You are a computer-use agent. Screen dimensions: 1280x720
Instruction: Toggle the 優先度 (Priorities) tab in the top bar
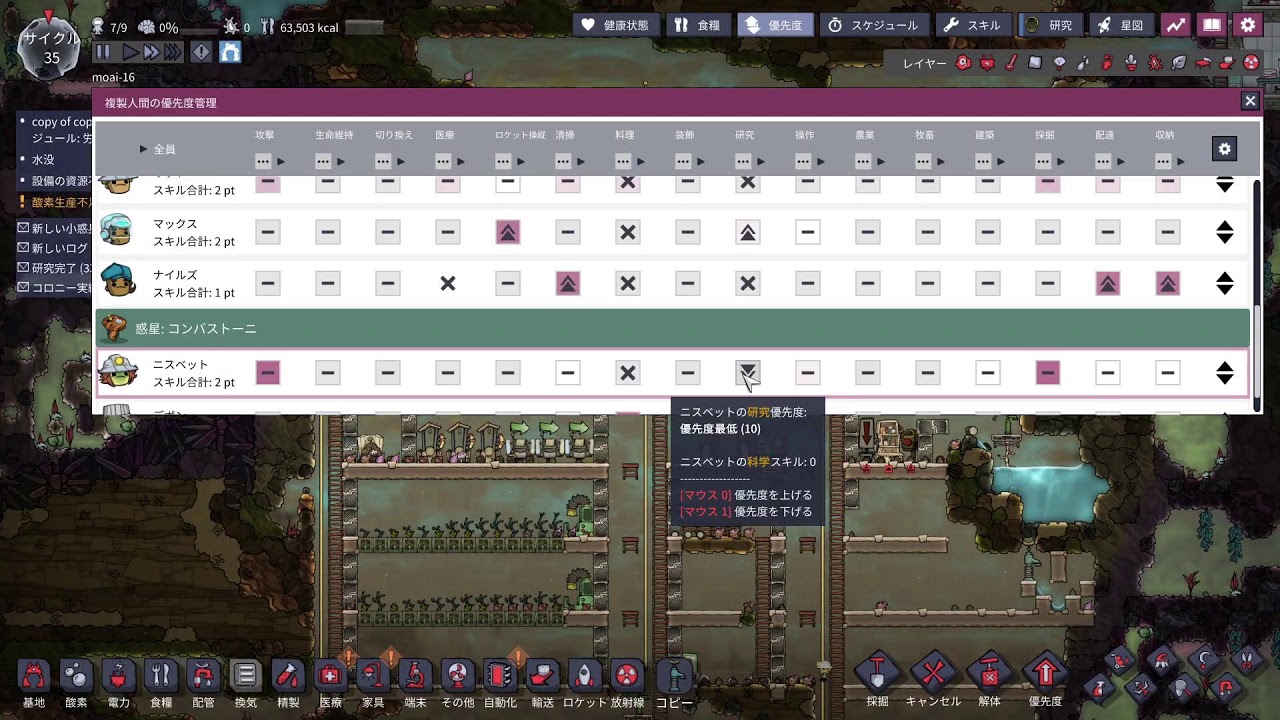tap(775, 25)
